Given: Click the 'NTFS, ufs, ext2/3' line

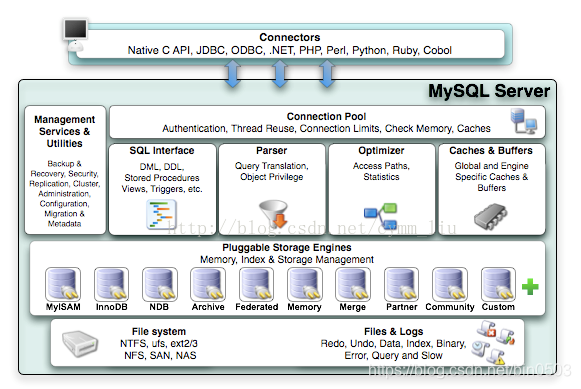Looking at the screenshot, I should click(x=159, y=343).
